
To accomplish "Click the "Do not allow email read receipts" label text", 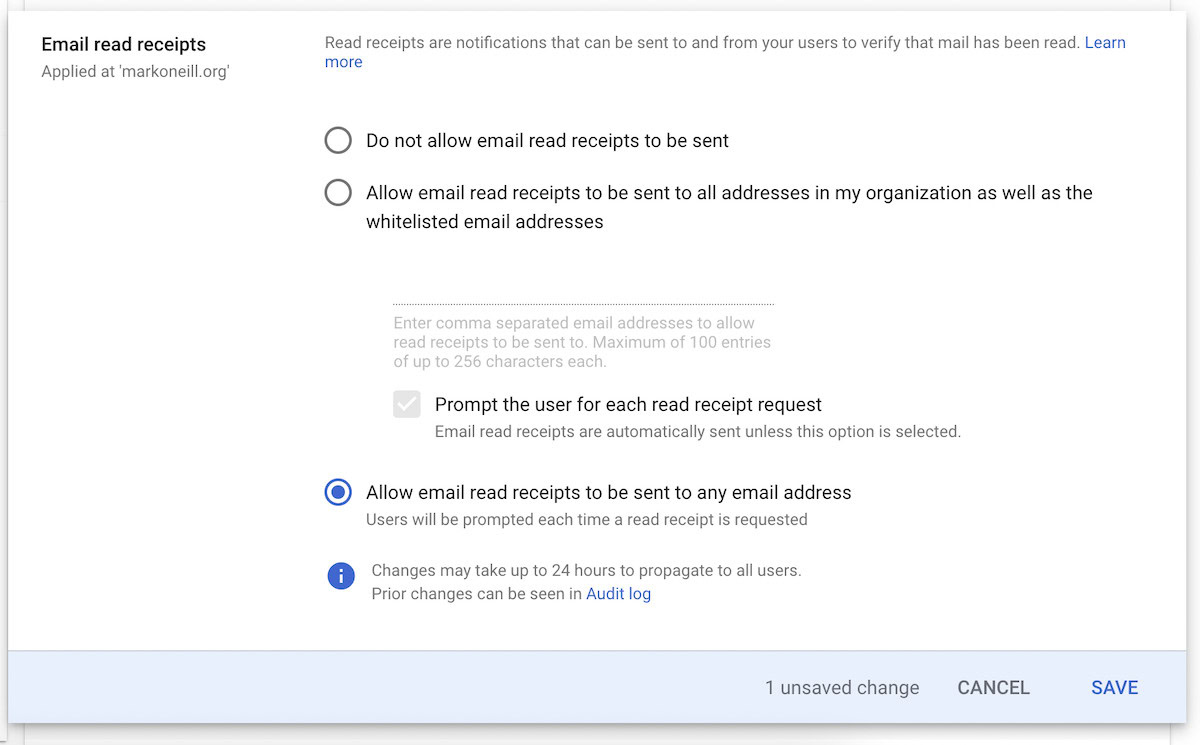I will [x=547, y=141].
